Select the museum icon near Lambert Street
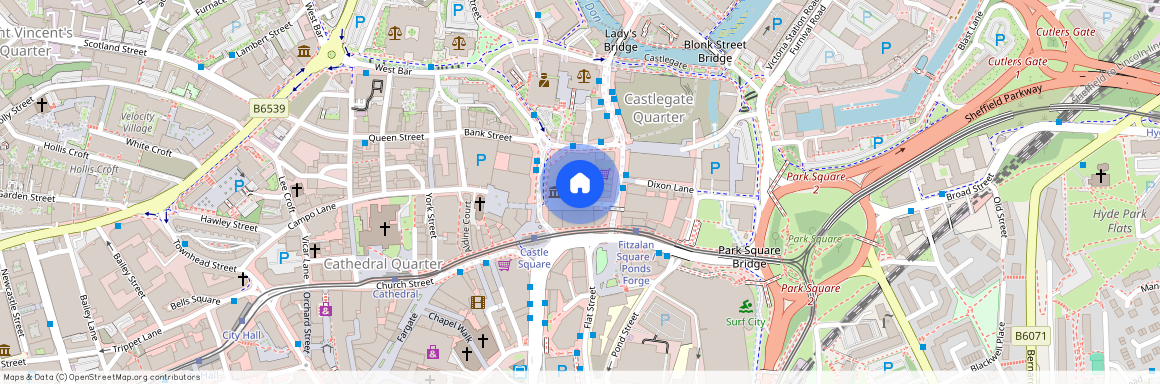The height and width of the screenshot is (384, 1160). pos(304,51)
